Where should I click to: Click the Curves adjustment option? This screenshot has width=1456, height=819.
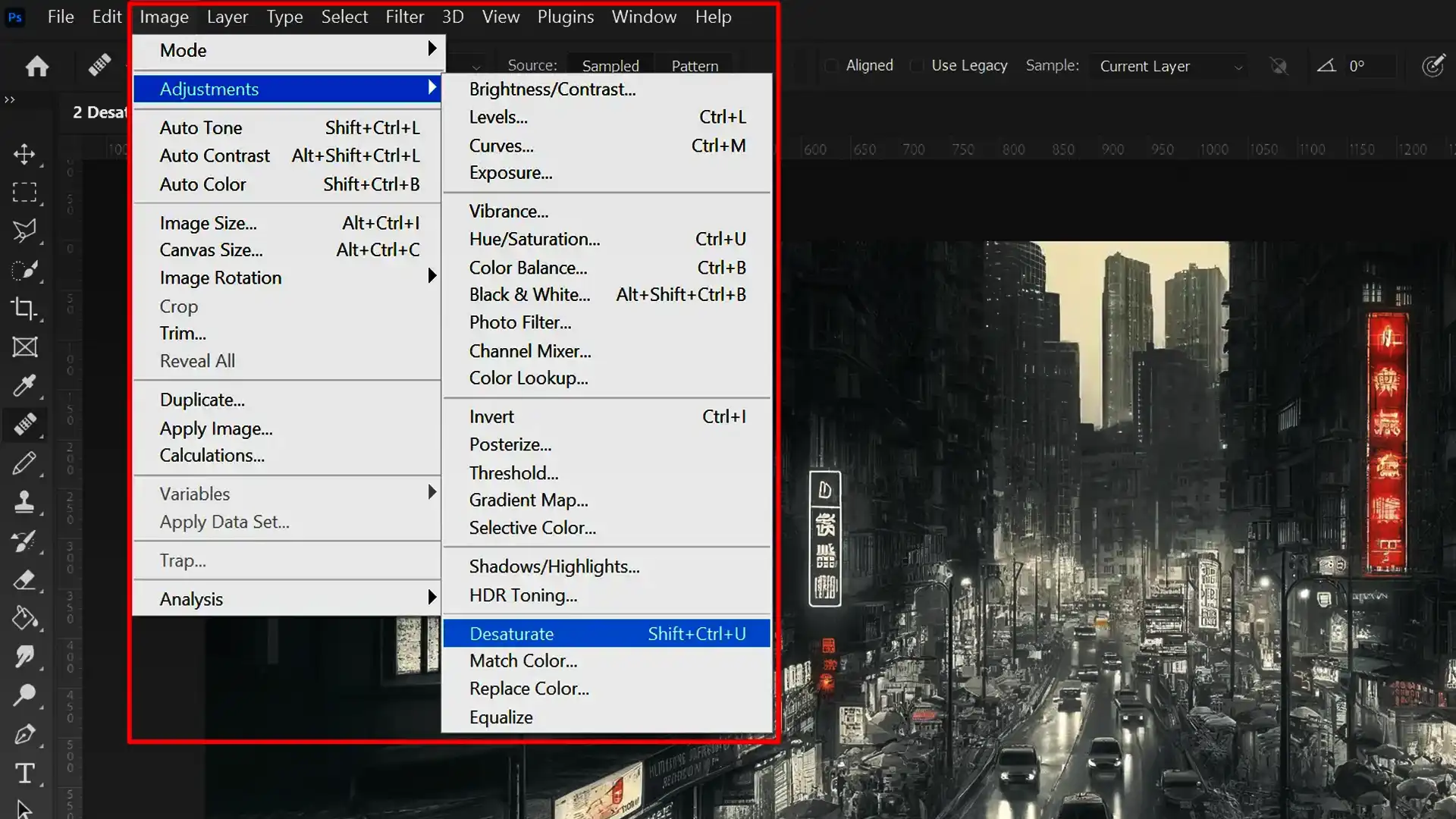click(x=501, y=145)
